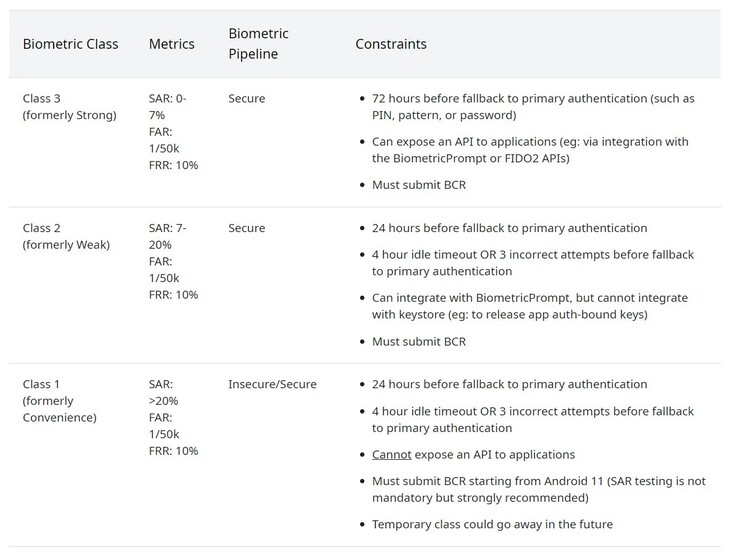The width and height of the screenshot is (738, 553).
Task: Click the Metrics column header
Action: (171, 44)
